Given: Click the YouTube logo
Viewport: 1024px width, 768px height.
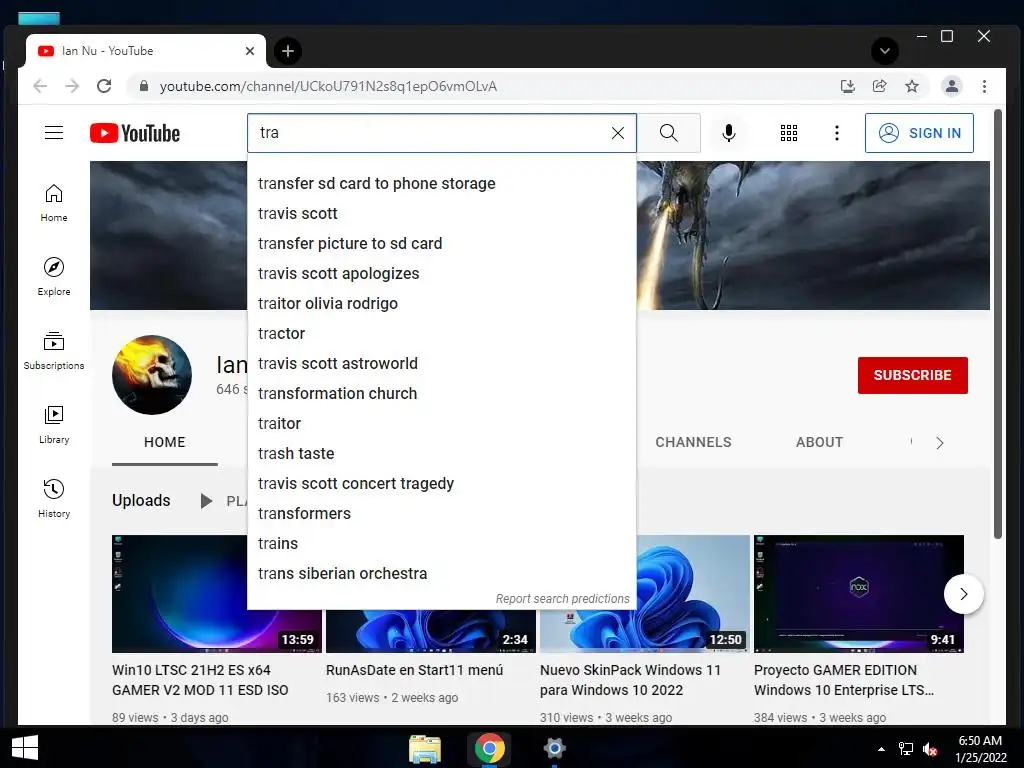Looking at the screenshot, I should [x=135, y=133].
